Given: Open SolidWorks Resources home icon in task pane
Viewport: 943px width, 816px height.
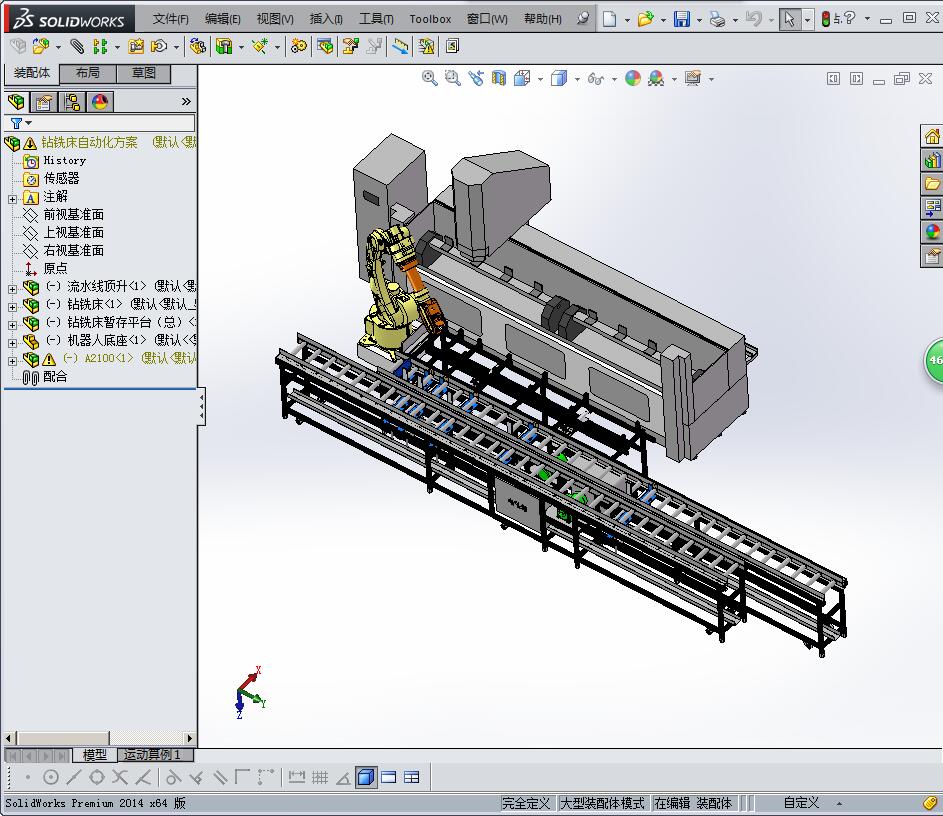Looking at the screenshot, I should click(932, 137).
